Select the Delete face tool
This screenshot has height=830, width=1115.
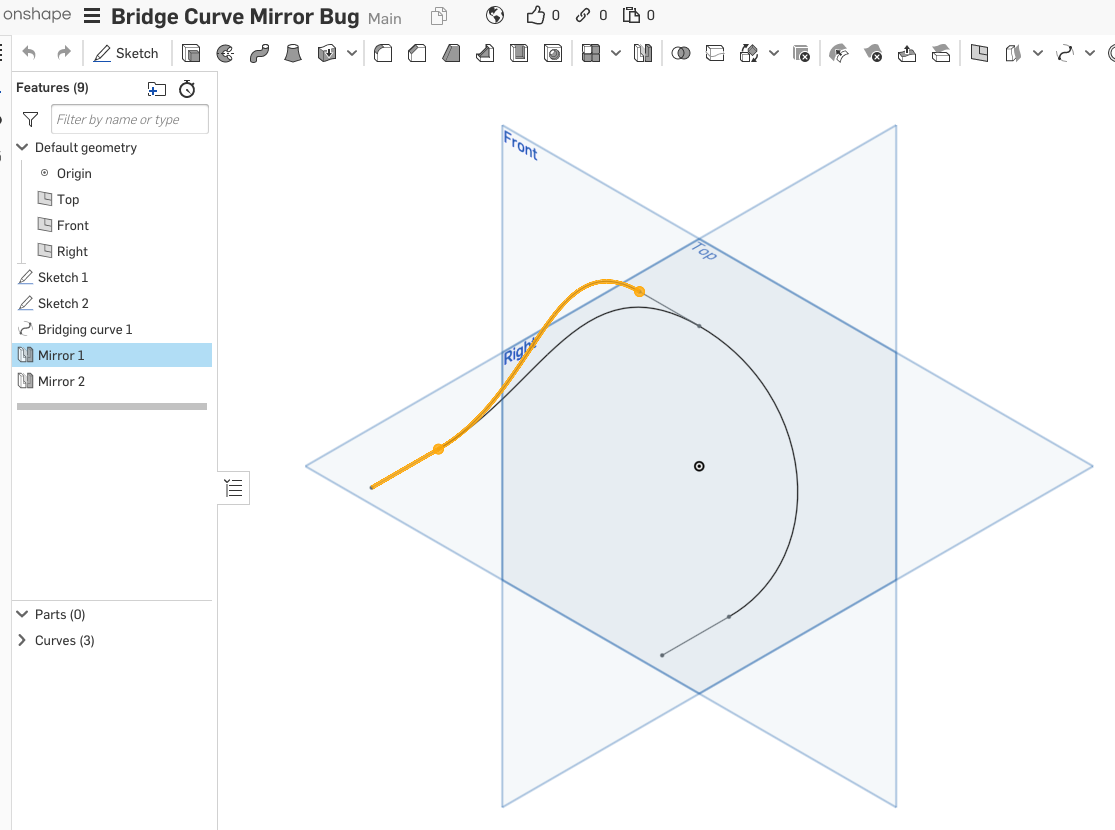[873, 53]
